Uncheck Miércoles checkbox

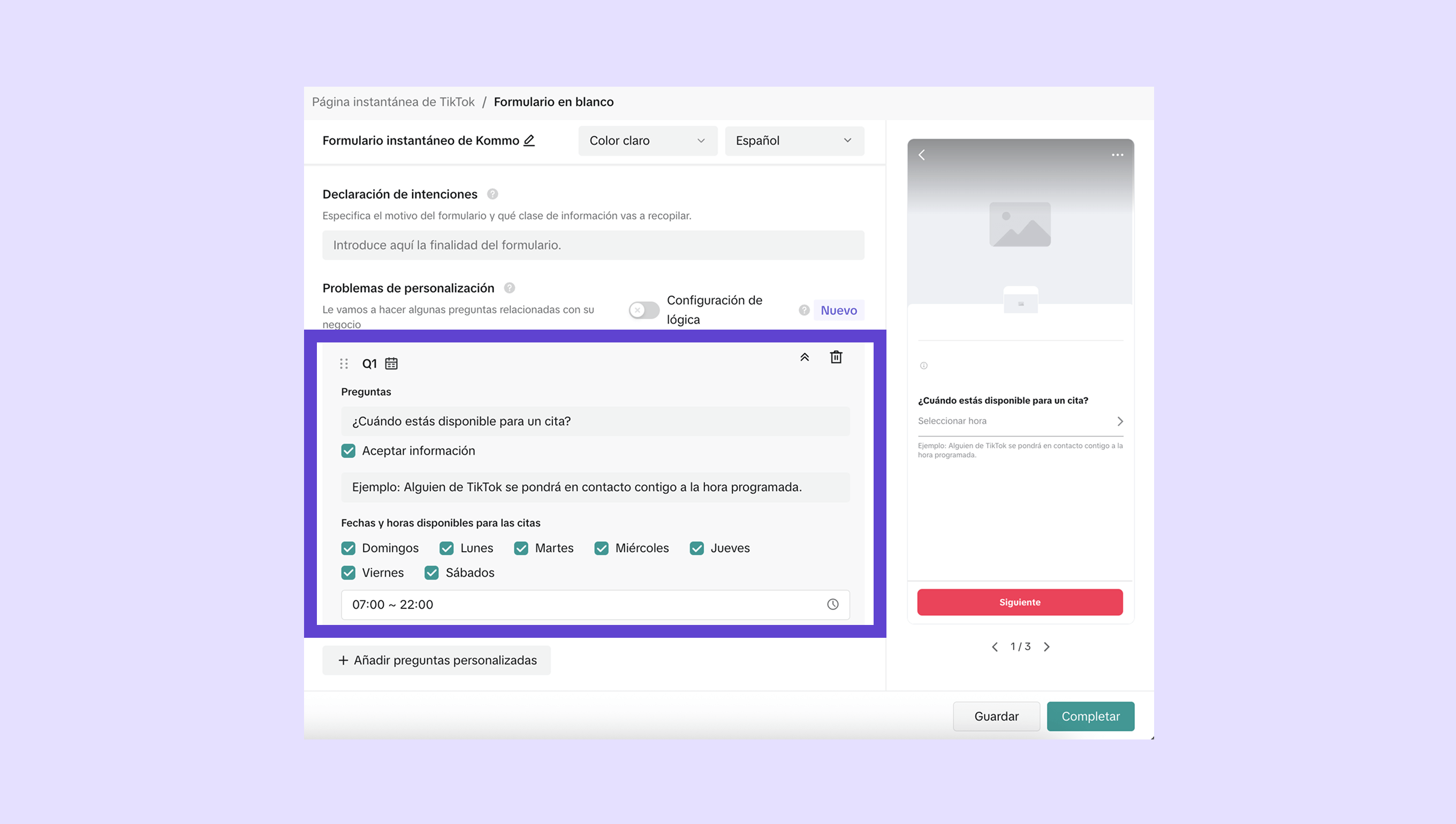pos(601,548)
